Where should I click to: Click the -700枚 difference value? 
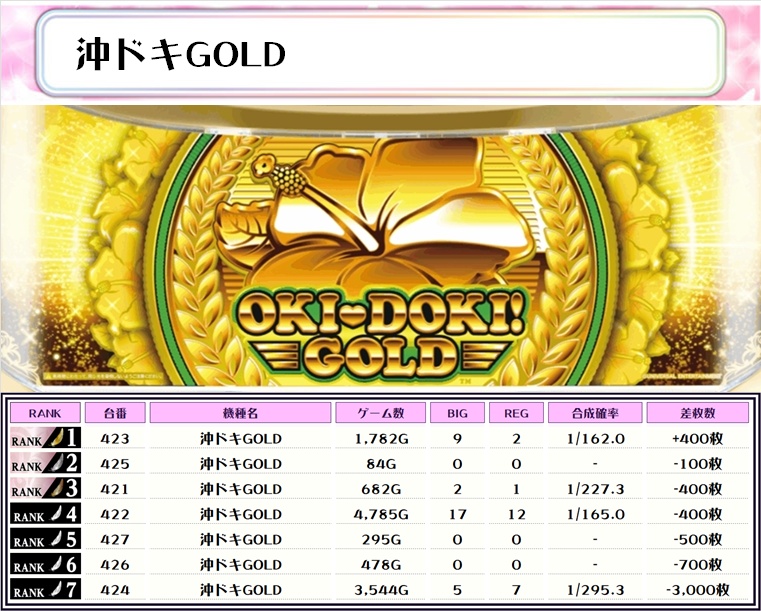[x=697, y=565]
